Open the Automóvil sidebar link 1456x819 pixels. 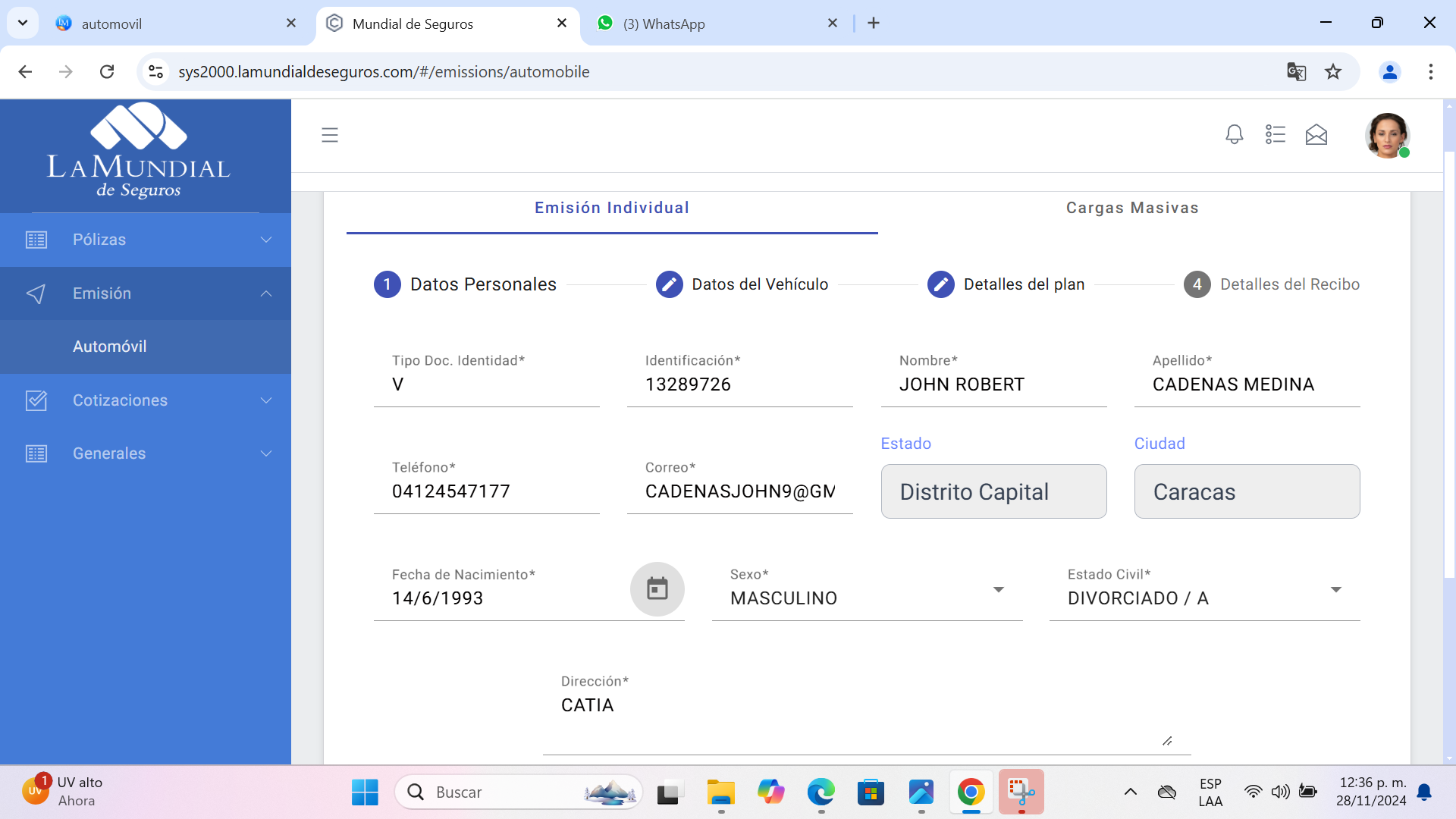coord(110,347)
